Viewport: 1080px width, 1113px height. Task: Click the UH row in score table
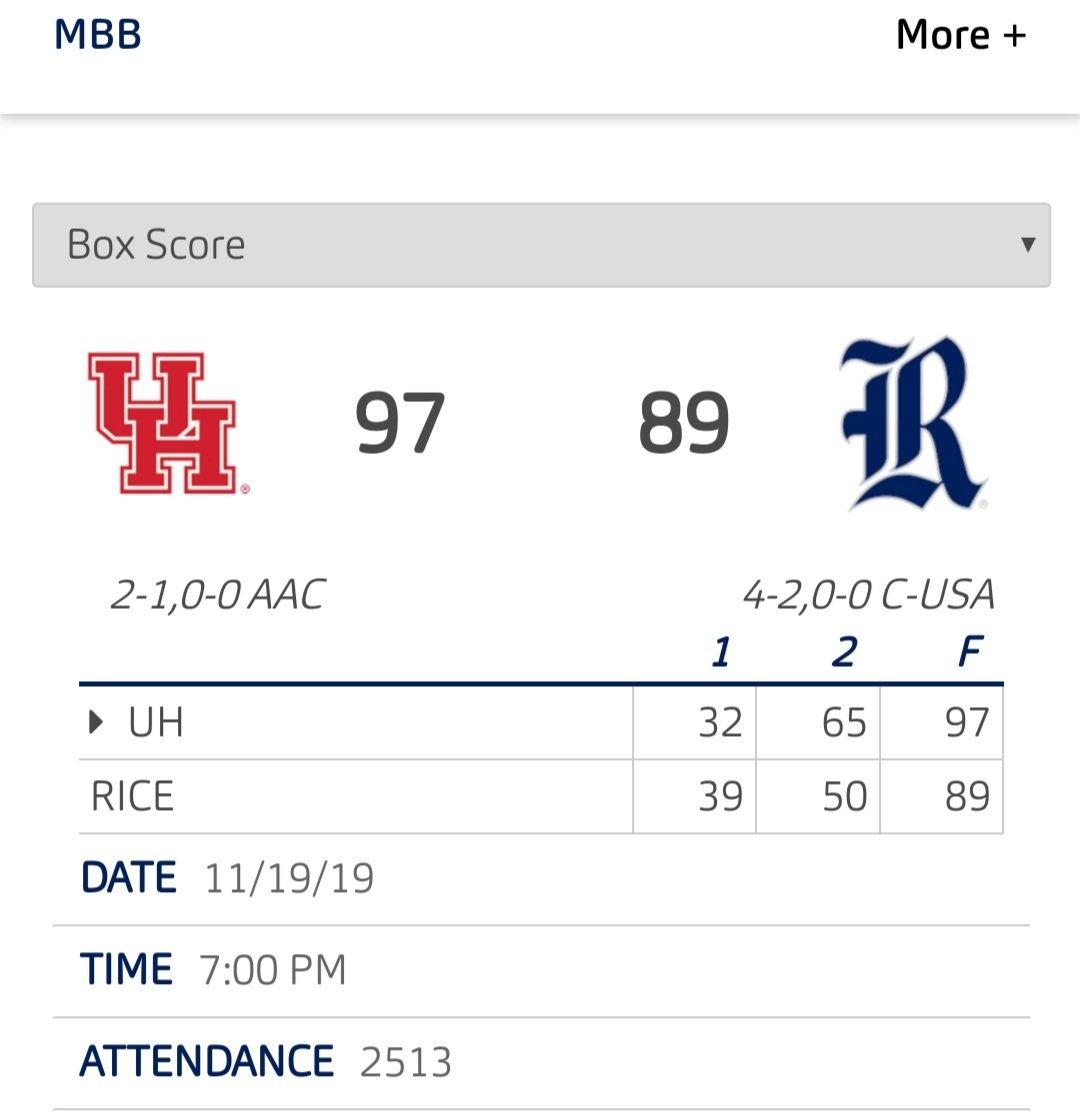click(541, 723)
